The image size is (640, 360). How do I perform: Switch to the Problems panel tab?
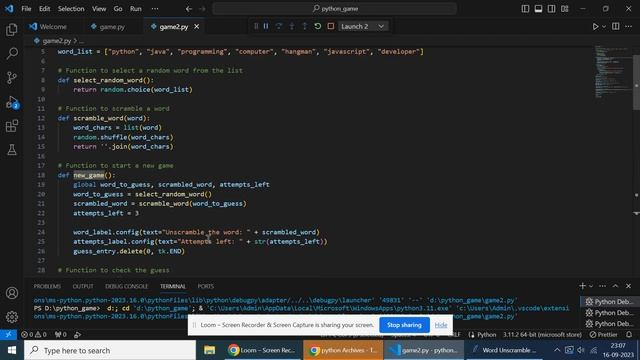47,286
